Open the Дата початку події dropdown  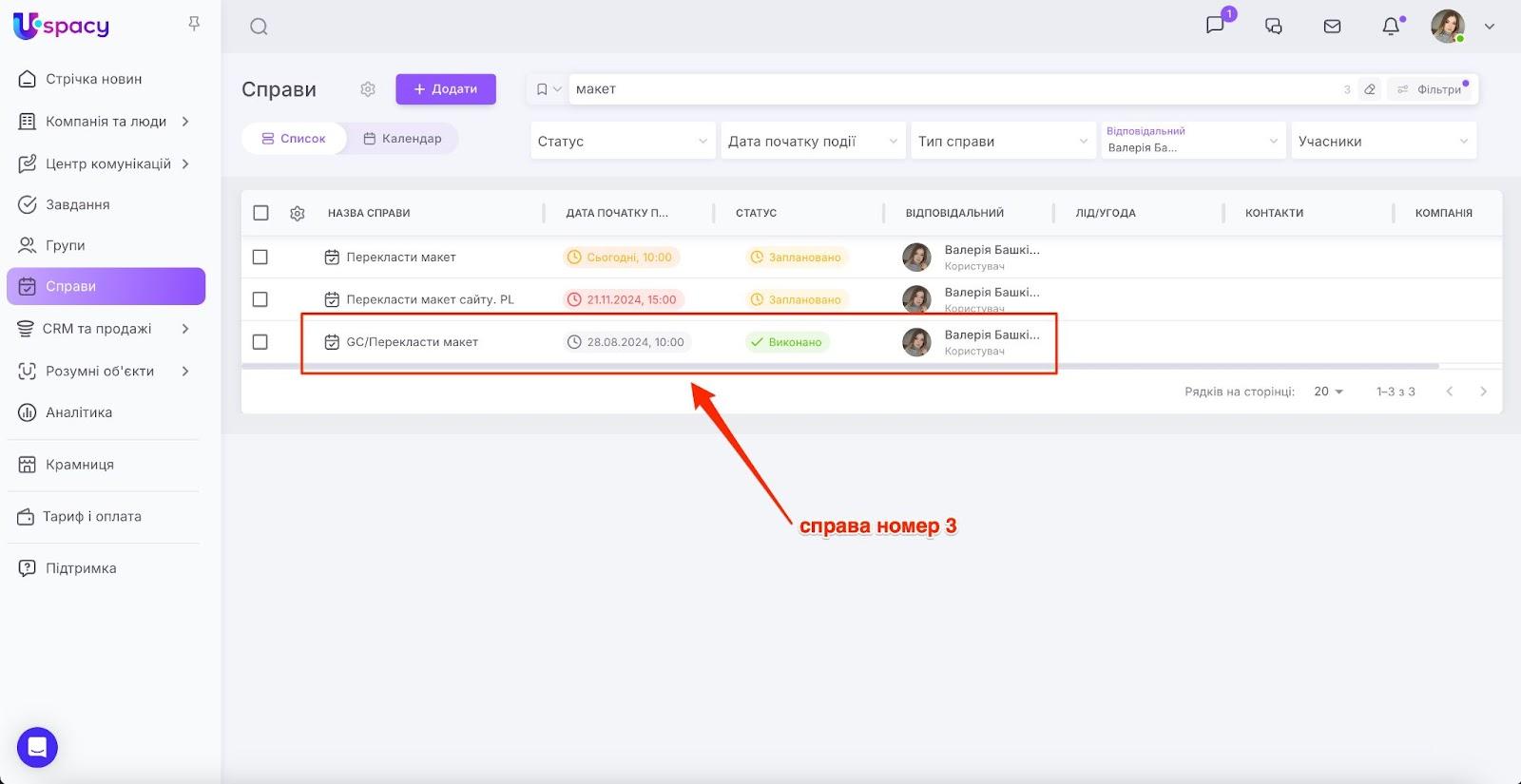tap(813, 141)
